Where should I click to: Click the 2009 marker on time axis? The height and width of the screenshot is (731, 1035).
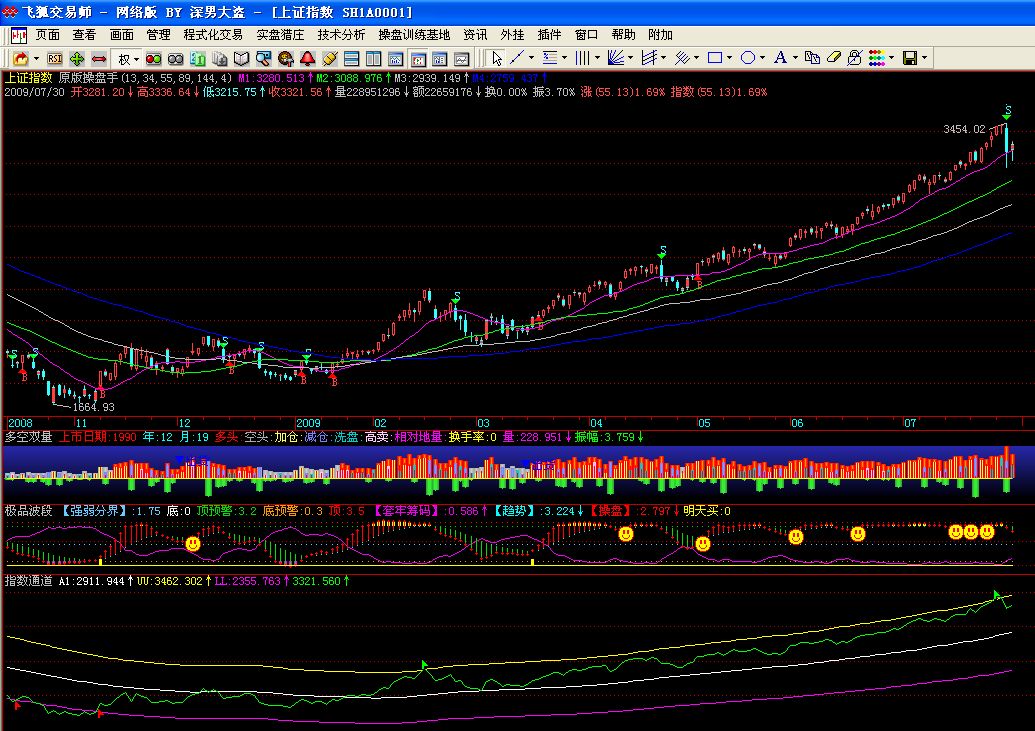(308, 423)
